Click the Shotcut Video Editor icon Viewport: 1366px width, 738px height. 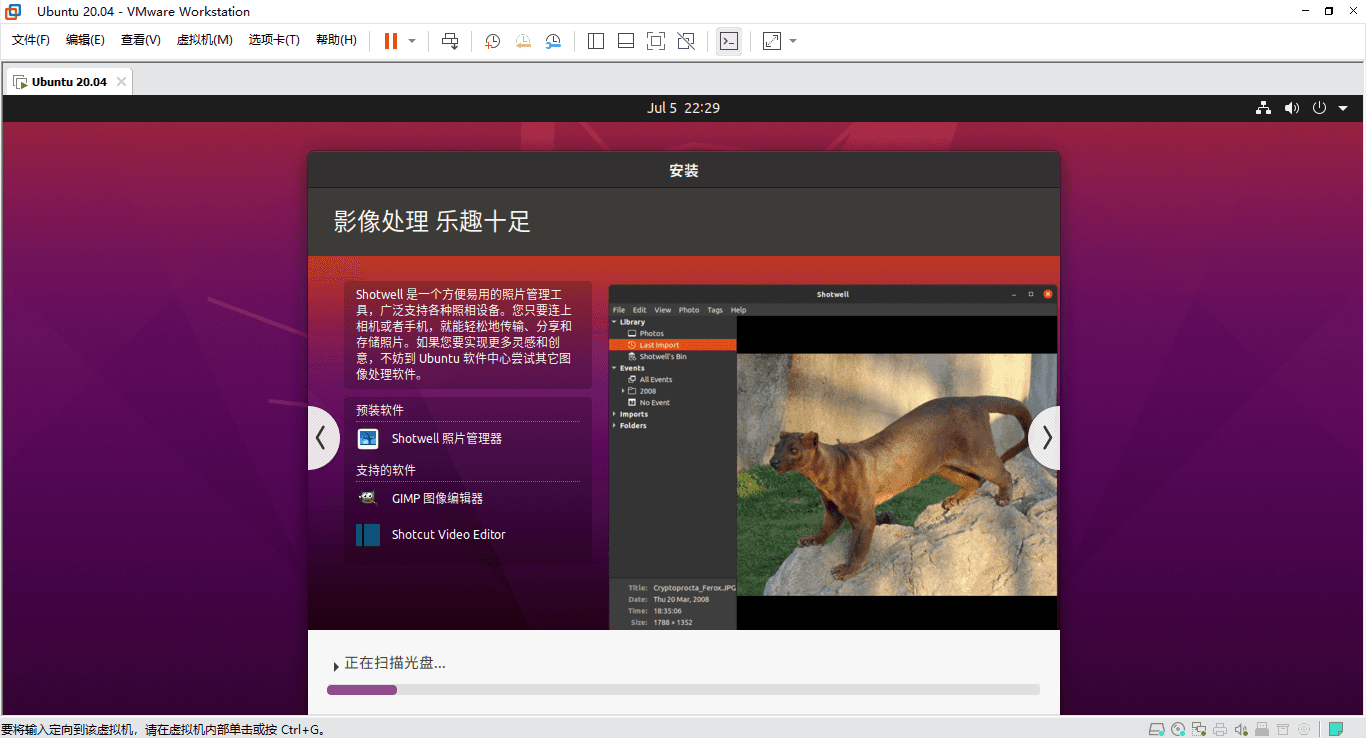(368, 535)
